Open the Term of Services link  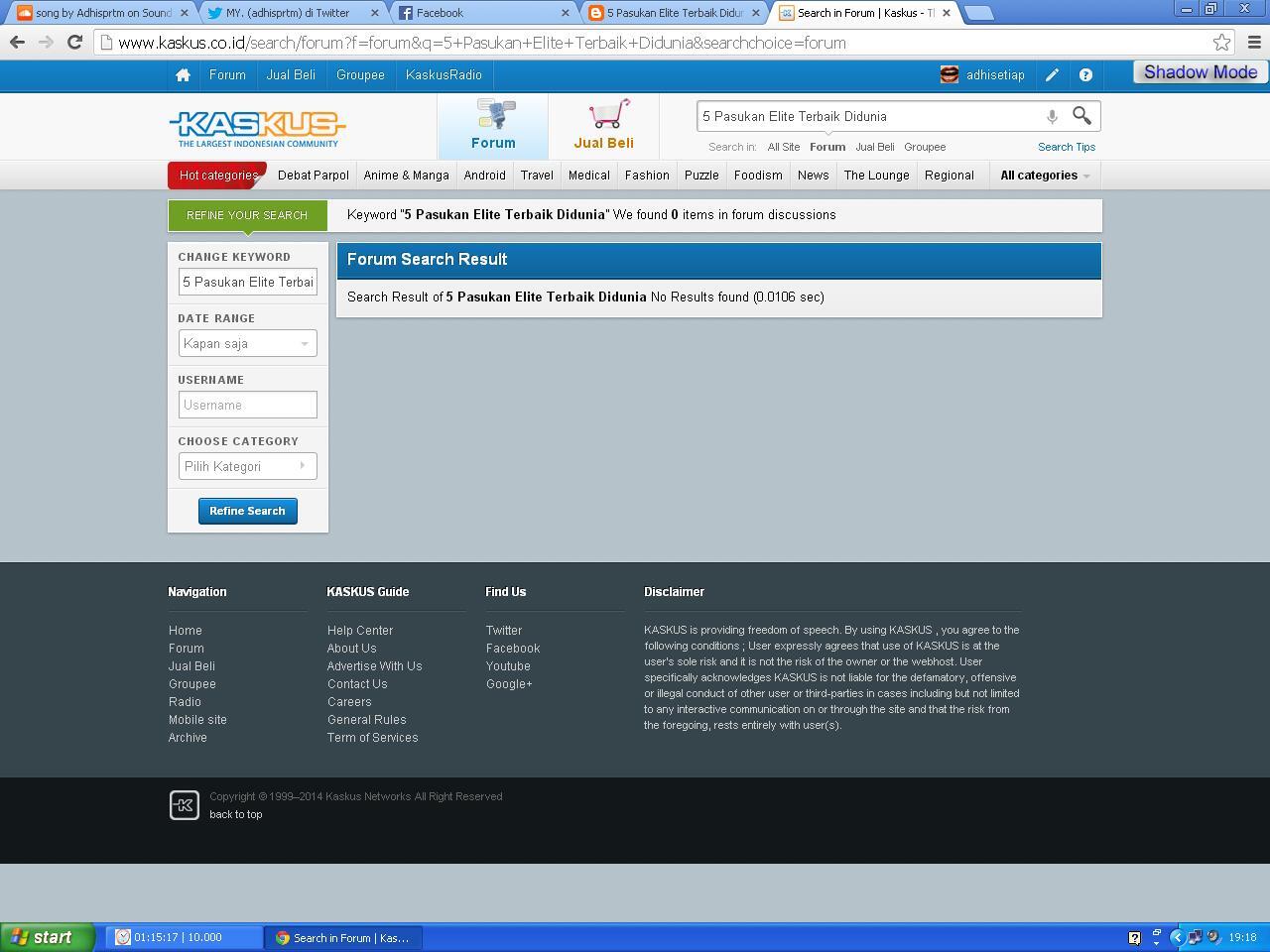[373, 738]
